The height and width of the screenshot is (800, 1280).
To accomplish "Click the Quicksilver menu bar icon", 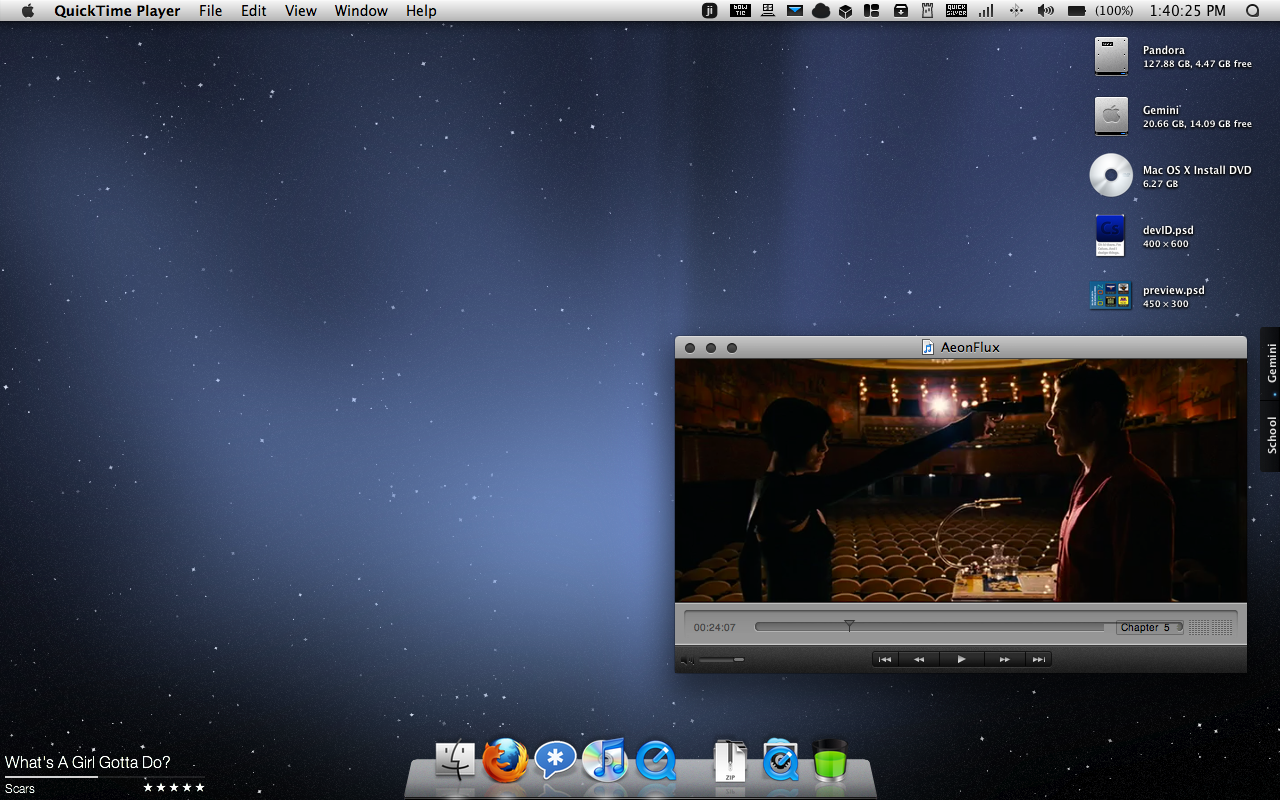I will click(x=957, y=11).
